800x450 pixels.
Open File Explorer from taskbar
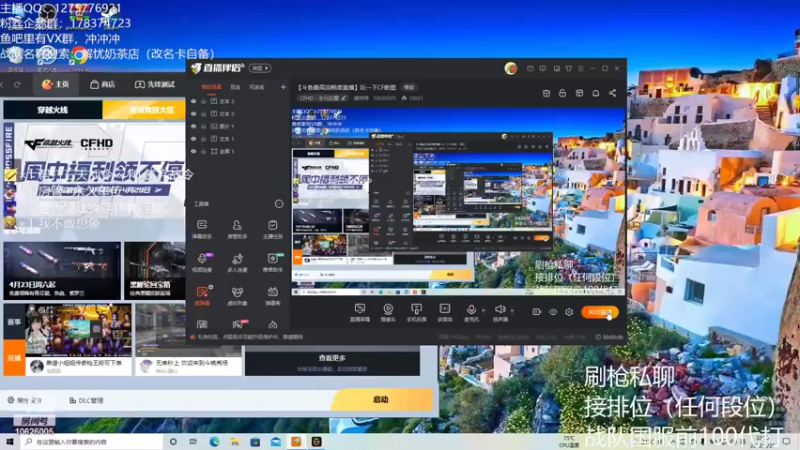point(235,442)
